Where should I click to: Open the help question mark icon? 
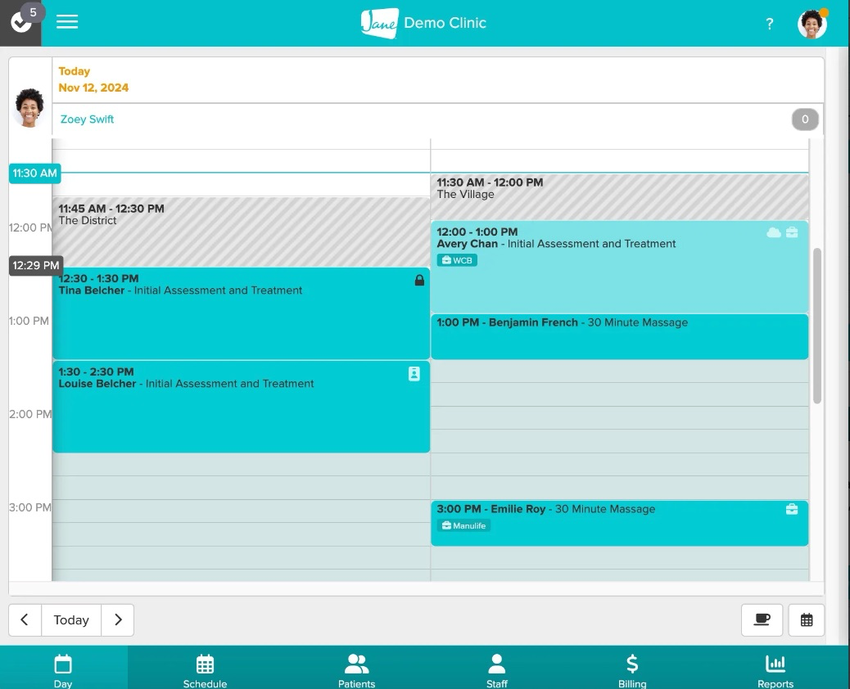(769, 23)
